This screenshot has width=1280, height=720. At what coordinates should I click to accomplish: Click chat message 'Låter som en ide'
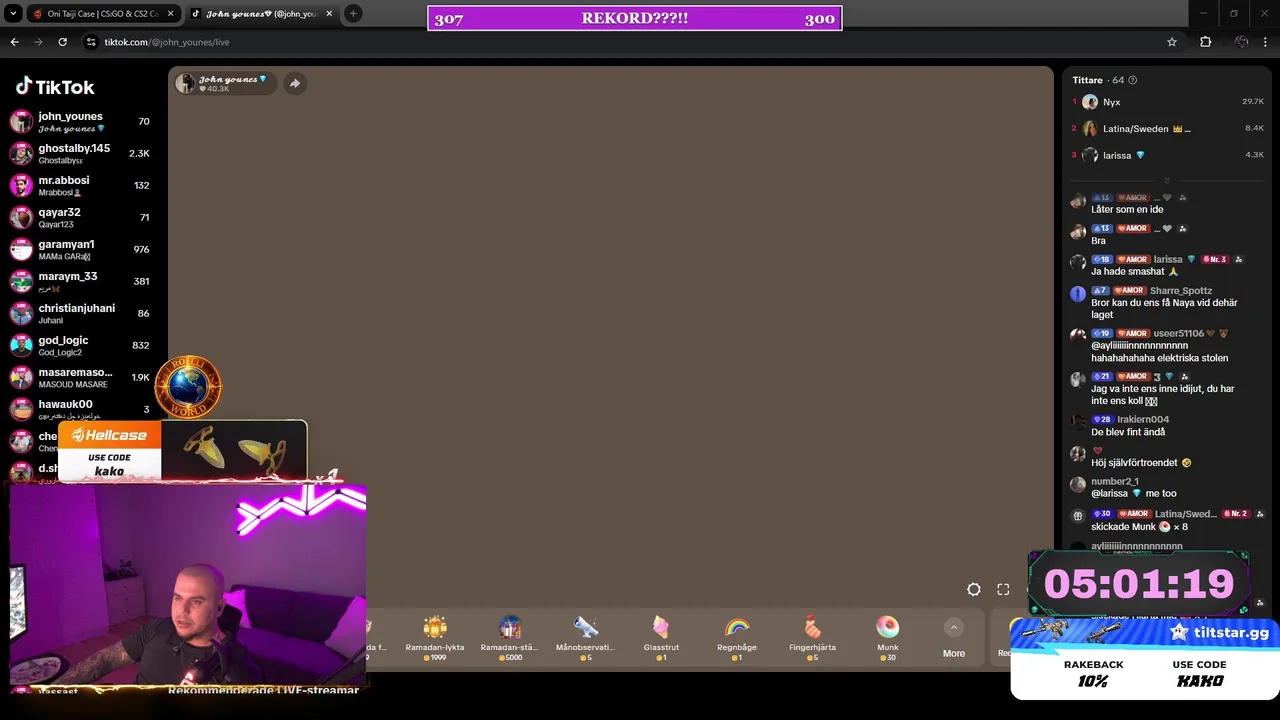pyautogui.click(x=1127, y=210)
